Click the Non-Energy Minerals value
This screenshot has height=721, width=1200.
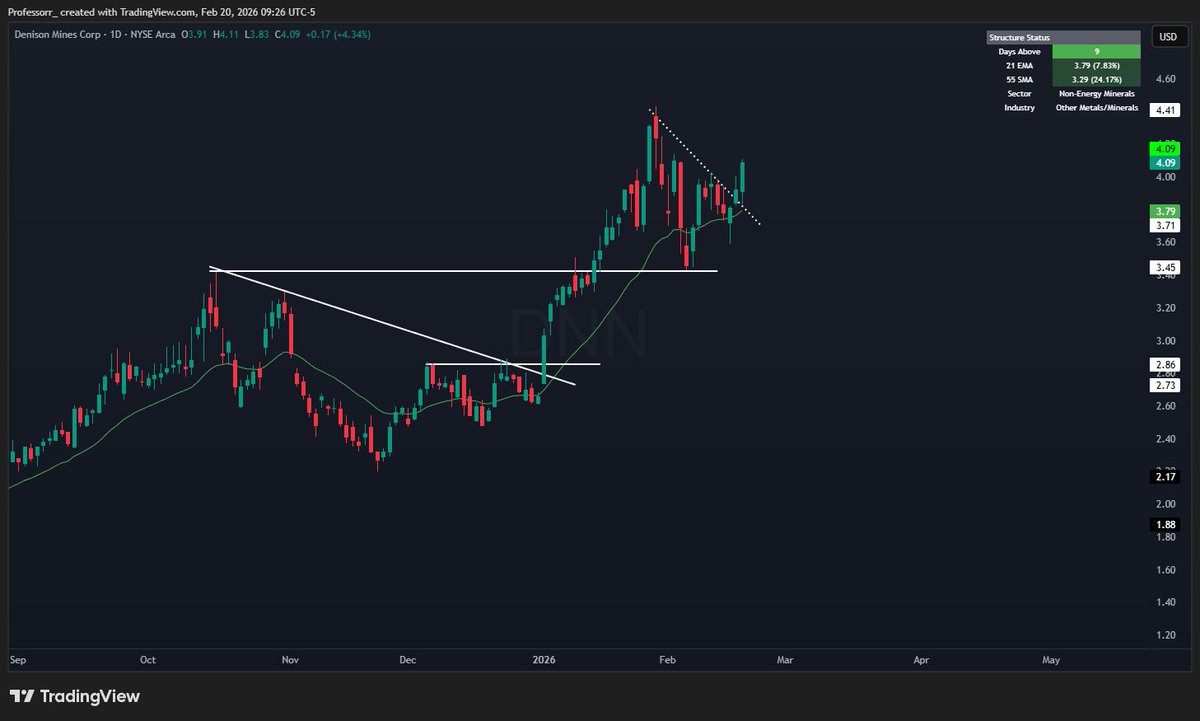[x=1097, y=92]
